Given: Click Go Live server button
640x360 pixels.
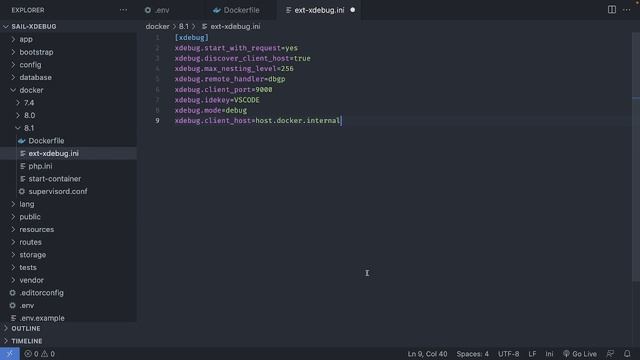Looking at the screenshot, I should tap(580, 354).
